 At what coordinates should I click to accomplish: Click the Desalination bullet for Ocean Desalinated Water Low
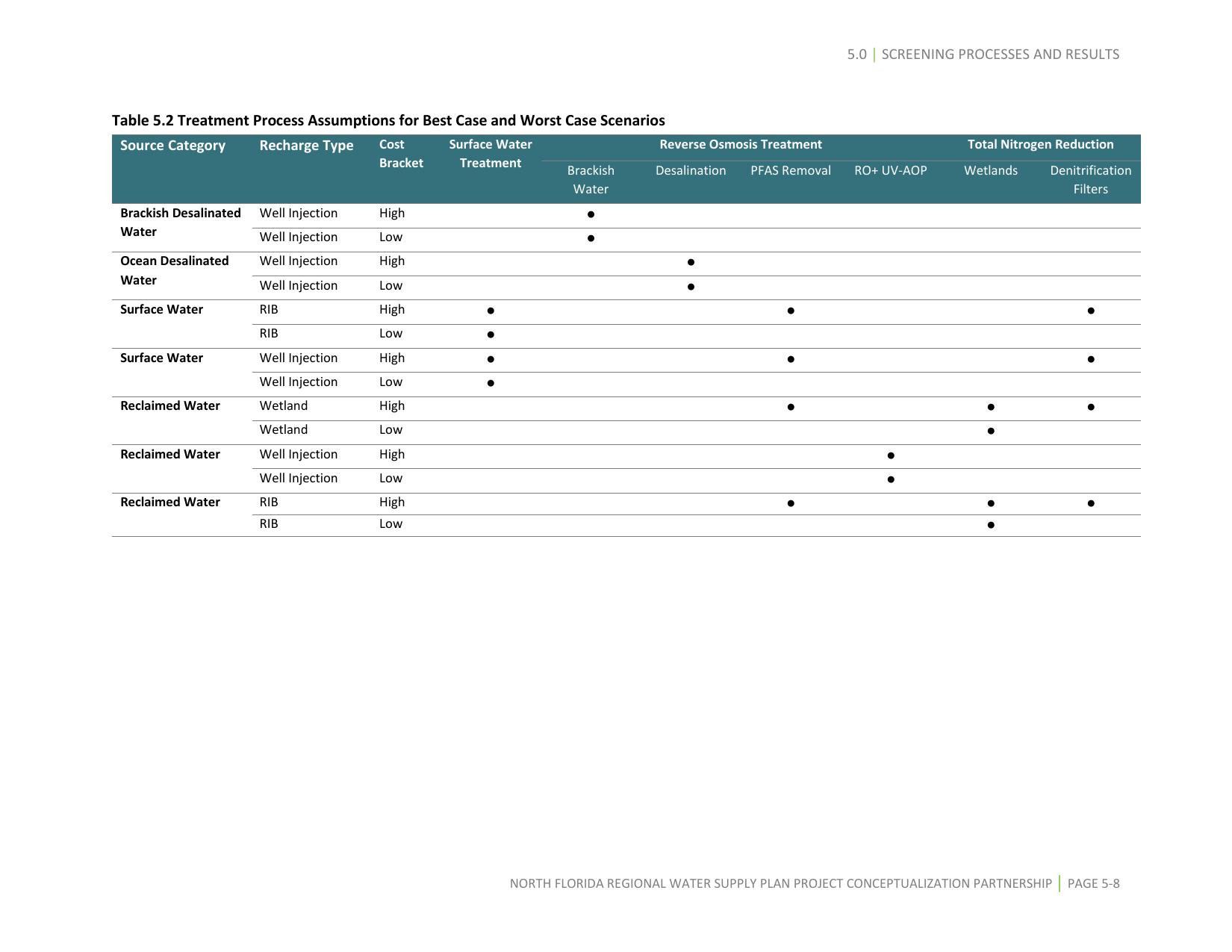[691, 286]
